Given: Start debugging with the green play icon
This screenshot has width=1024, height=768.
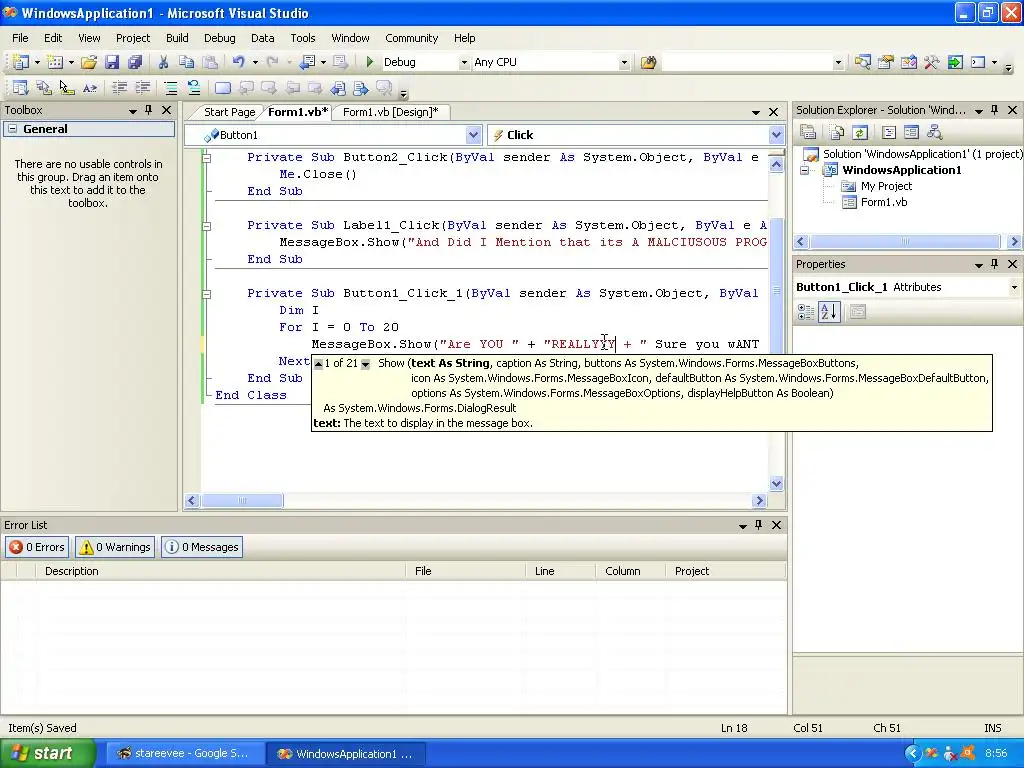Looking at the screenshot, I should click(x=370, y=62).
